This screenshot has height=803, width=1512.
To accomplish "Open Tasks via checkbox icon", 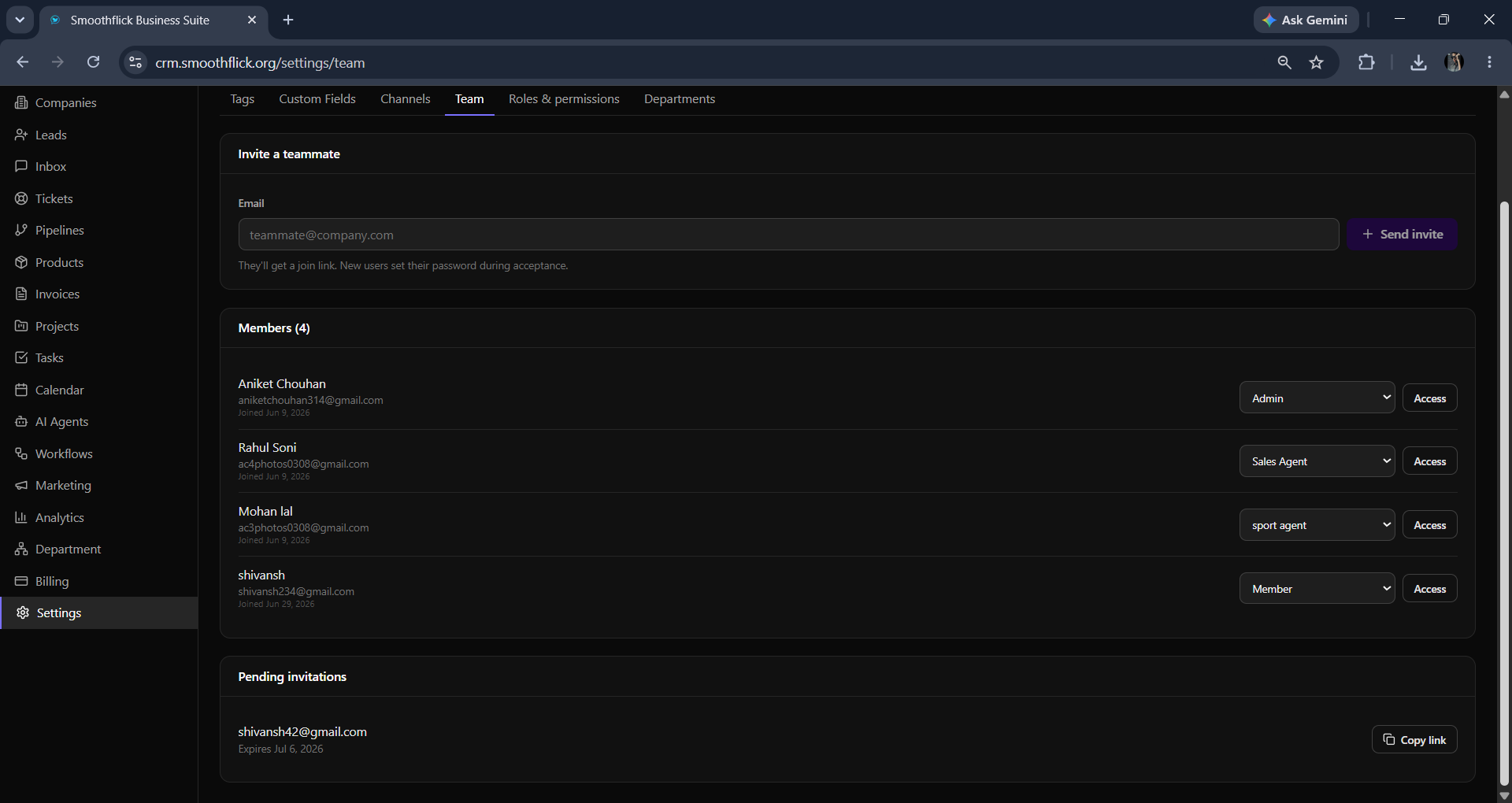I will (x=21, y=358).
